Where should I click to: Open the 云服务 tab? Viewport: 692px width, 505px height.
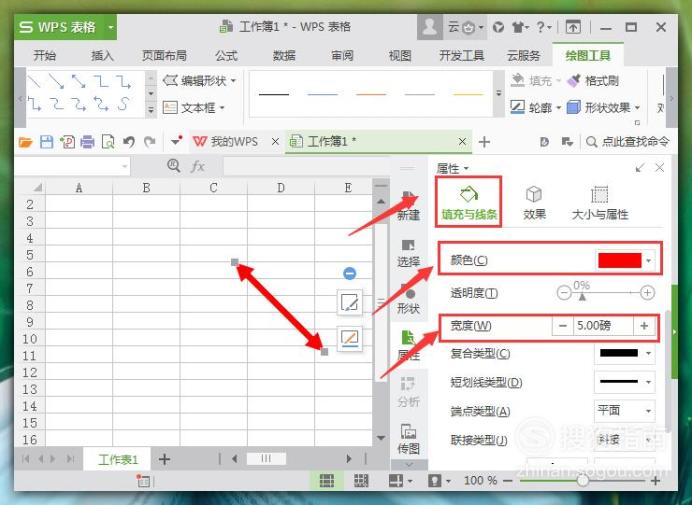[523, 56]
